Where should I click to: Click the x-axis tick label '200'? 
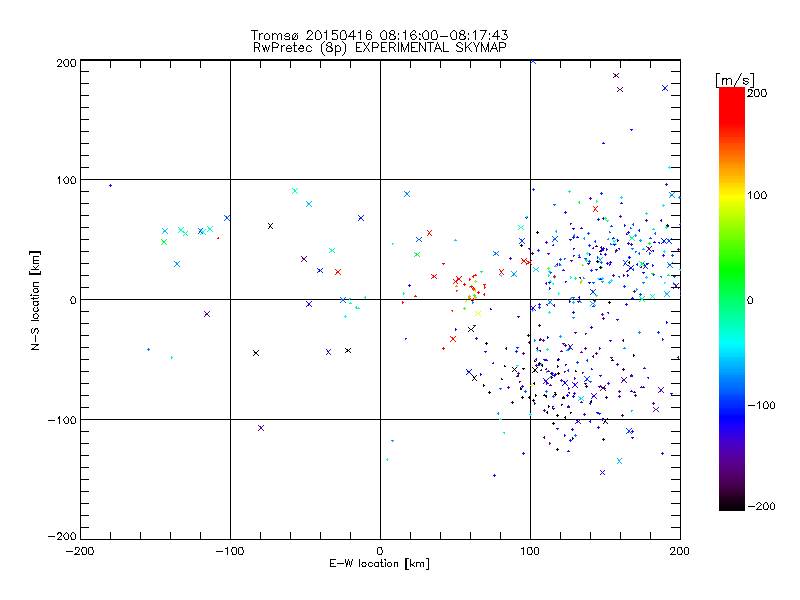pyautogui.click(x=680, y=551)
